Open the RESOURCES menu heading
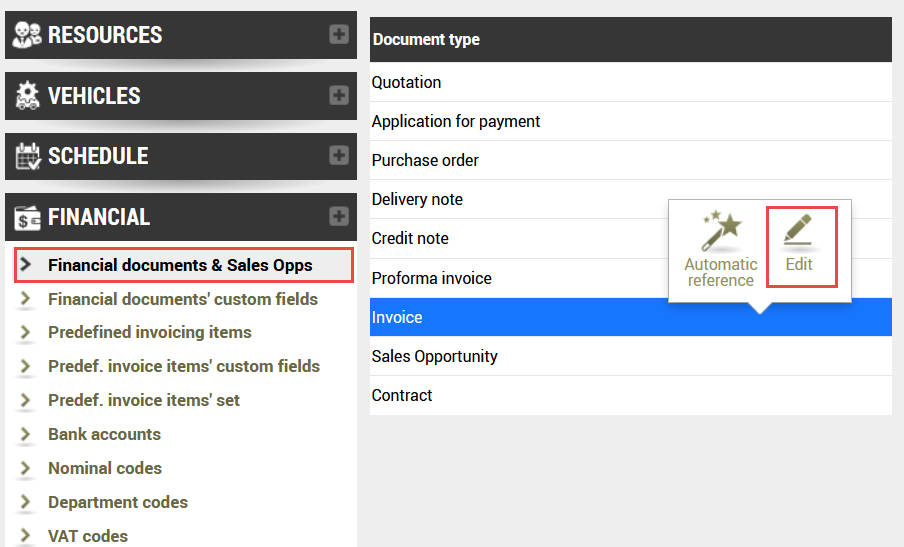This screenshot has width=904, height=547. 105,35
